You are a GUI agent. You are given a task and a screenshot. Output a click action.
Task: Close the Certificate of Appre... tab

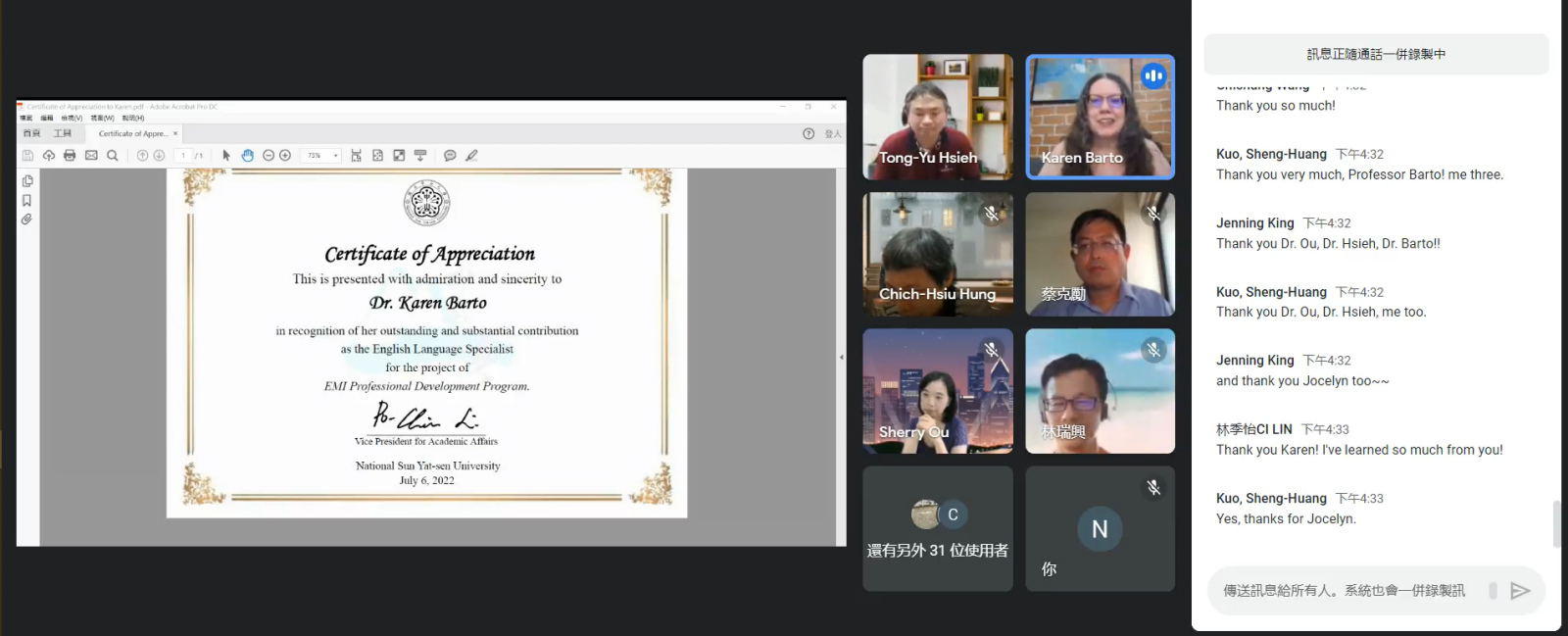coord(175,134)
